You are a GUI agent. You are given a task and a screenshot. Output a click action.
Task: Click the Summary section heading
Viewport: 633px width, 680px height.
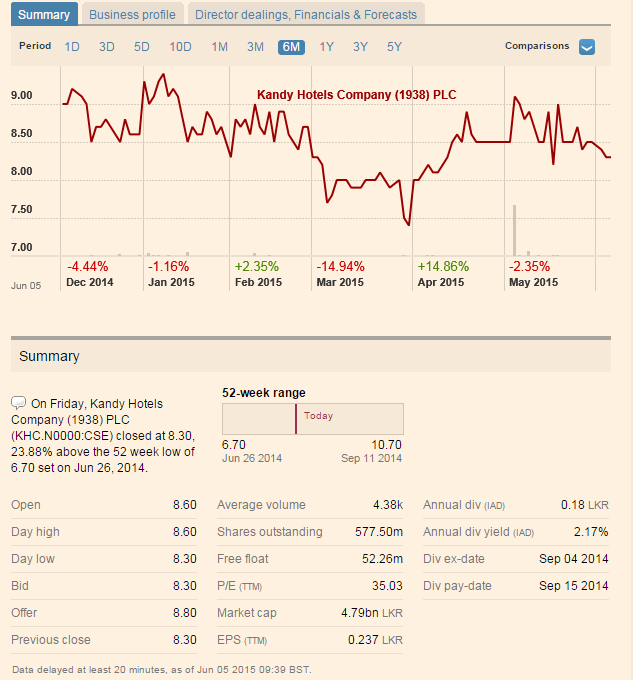click(x=49, y=356)
